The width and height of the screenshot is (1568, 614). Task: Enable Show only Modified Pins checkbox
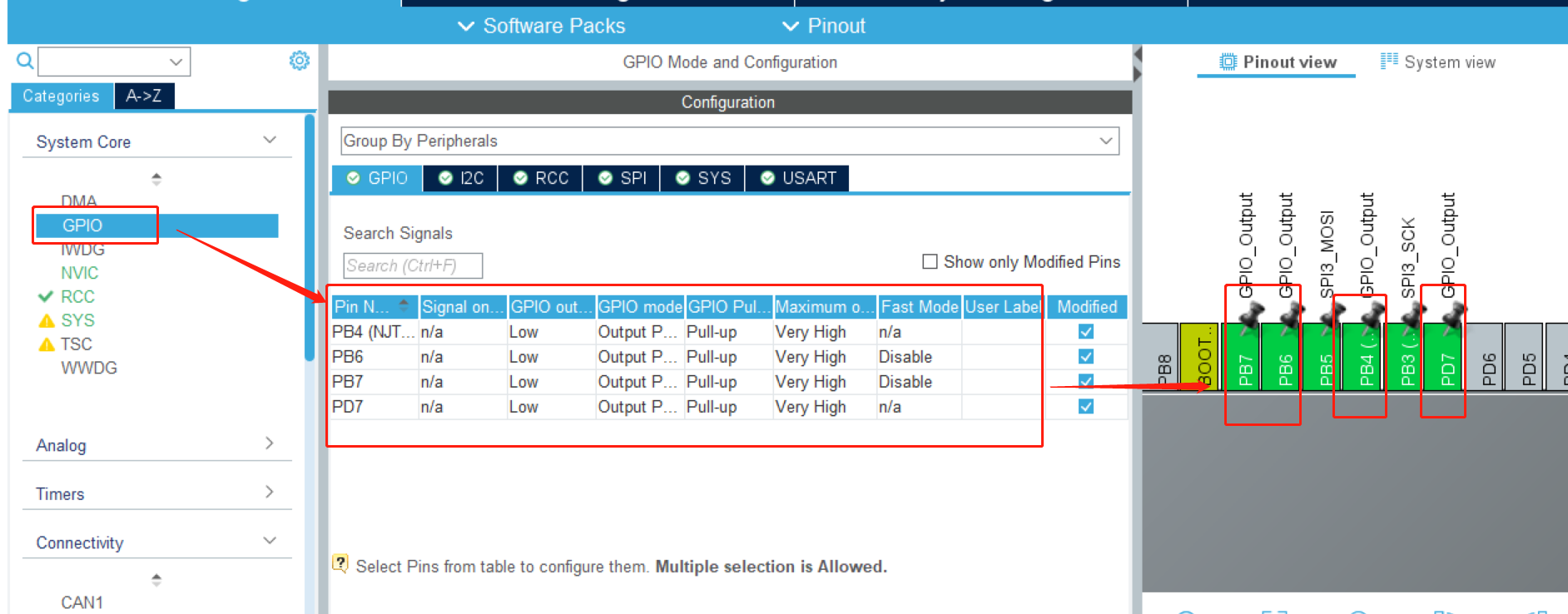(x=930, y=262)
